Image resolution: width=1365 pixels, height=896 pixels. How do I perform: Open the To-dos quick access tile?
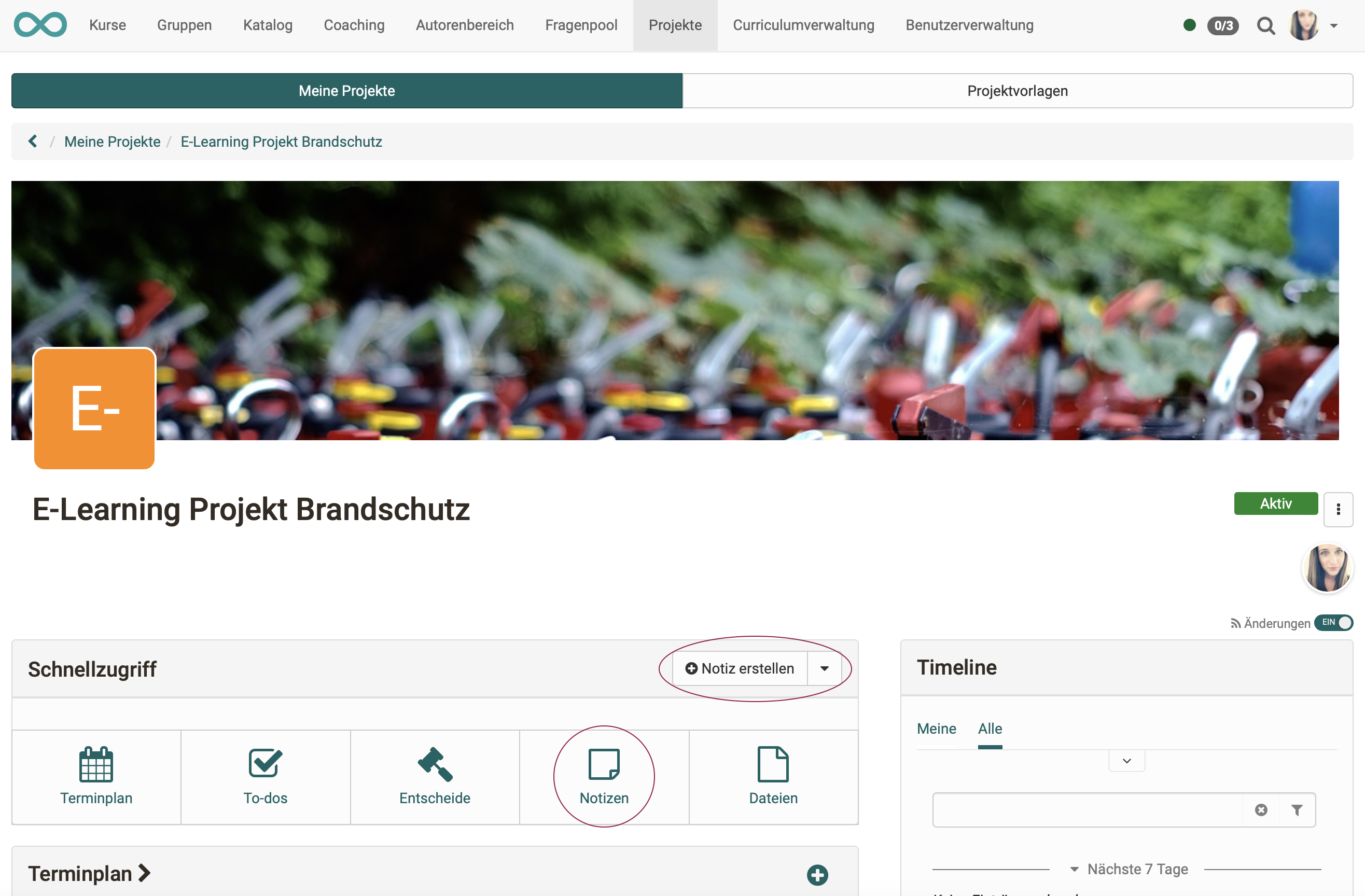point(265,777)
